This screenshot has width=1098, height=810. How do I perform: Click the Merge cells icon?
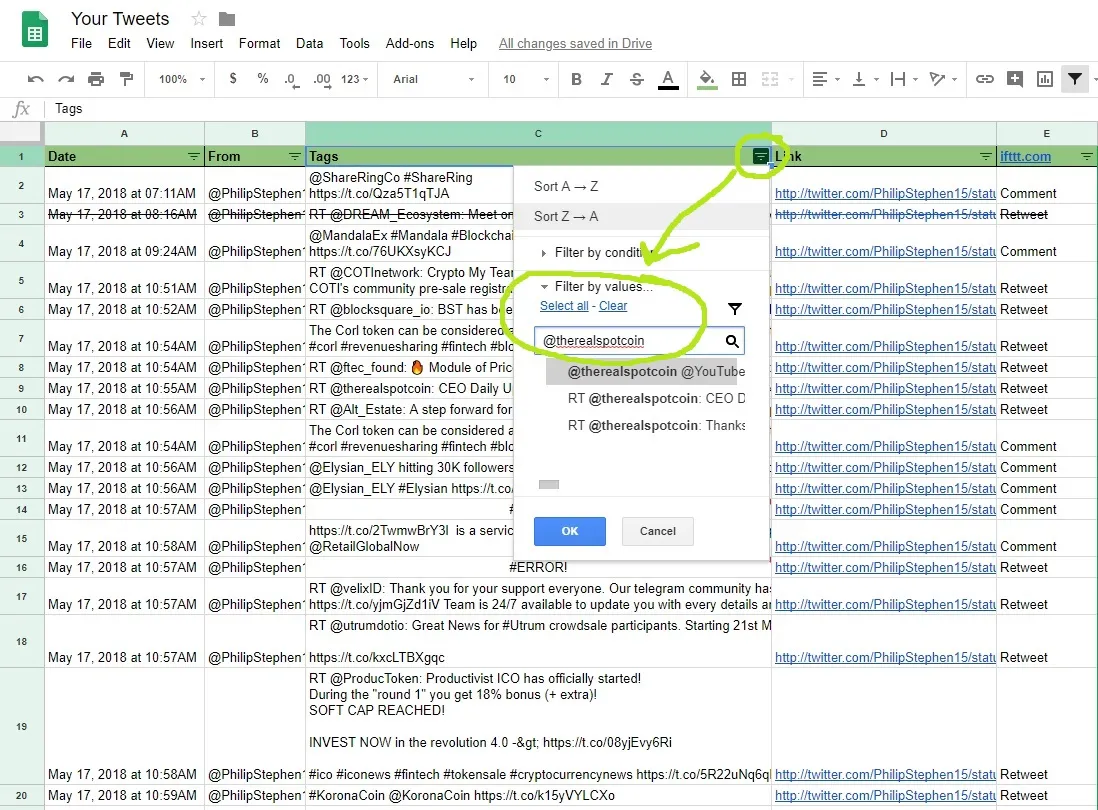tap(770, 79)
